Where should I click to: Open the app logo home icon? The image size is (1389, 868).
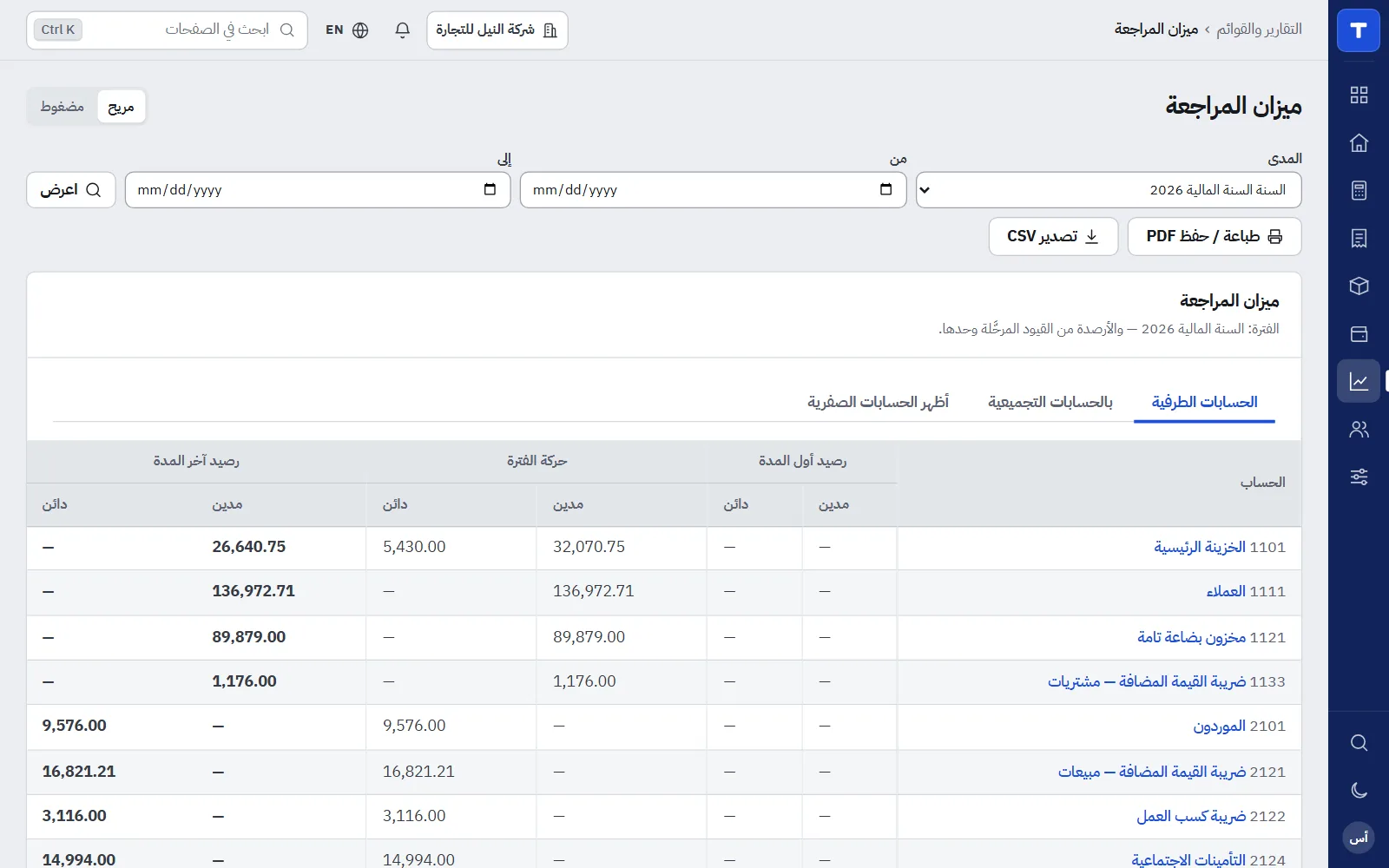click(1359, 30)
